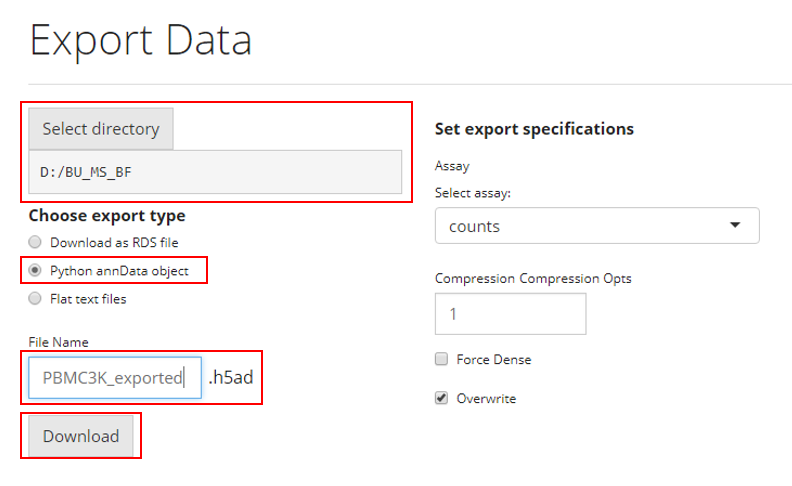Screen dimensions: 792x486
Task: Click the D:/BU_MS_BF directory path box
Action: 215,173
